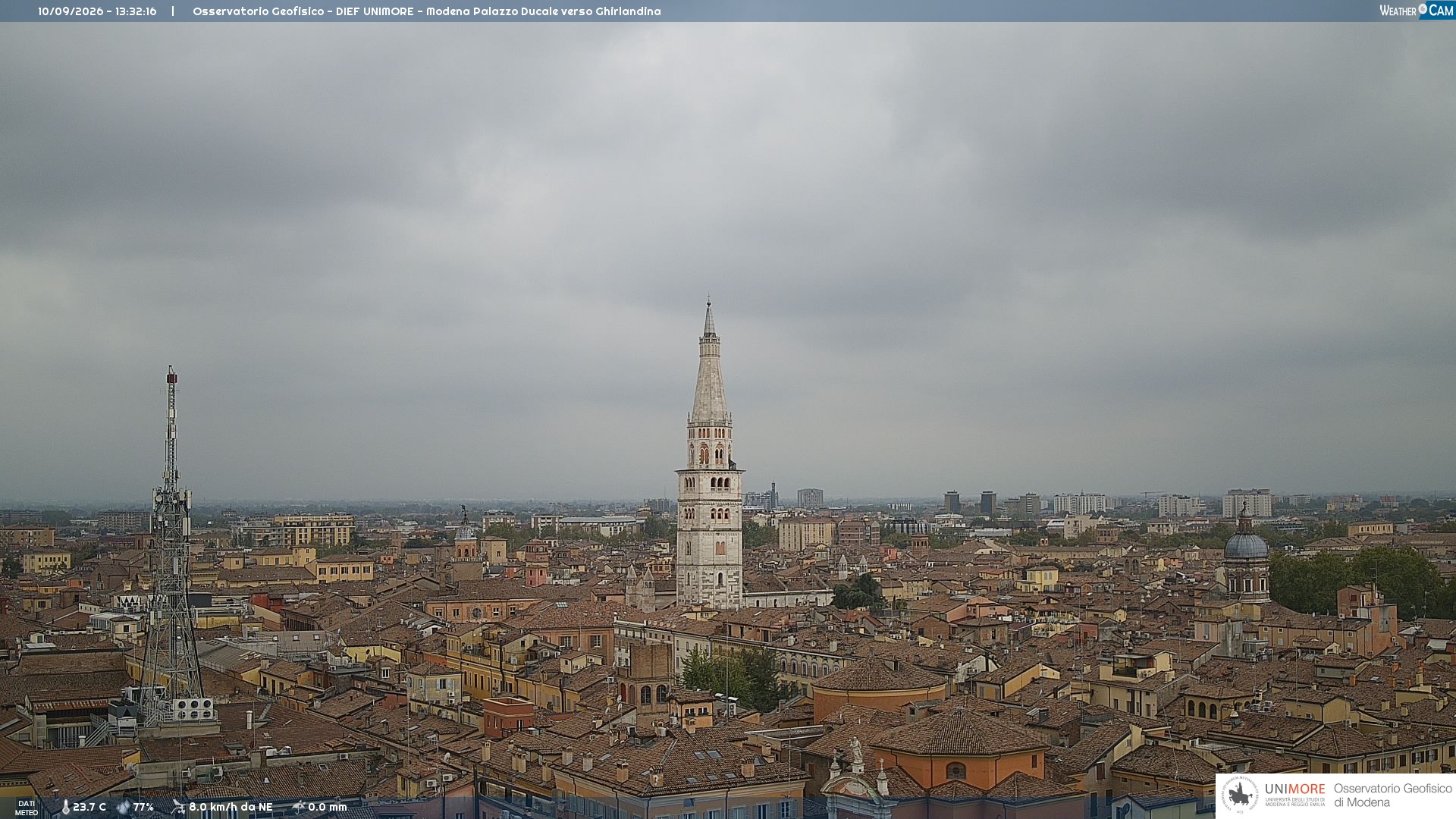Click the UNIMORE university seal emblem
Screen dimensions: 1456x819
(1240, 795)
